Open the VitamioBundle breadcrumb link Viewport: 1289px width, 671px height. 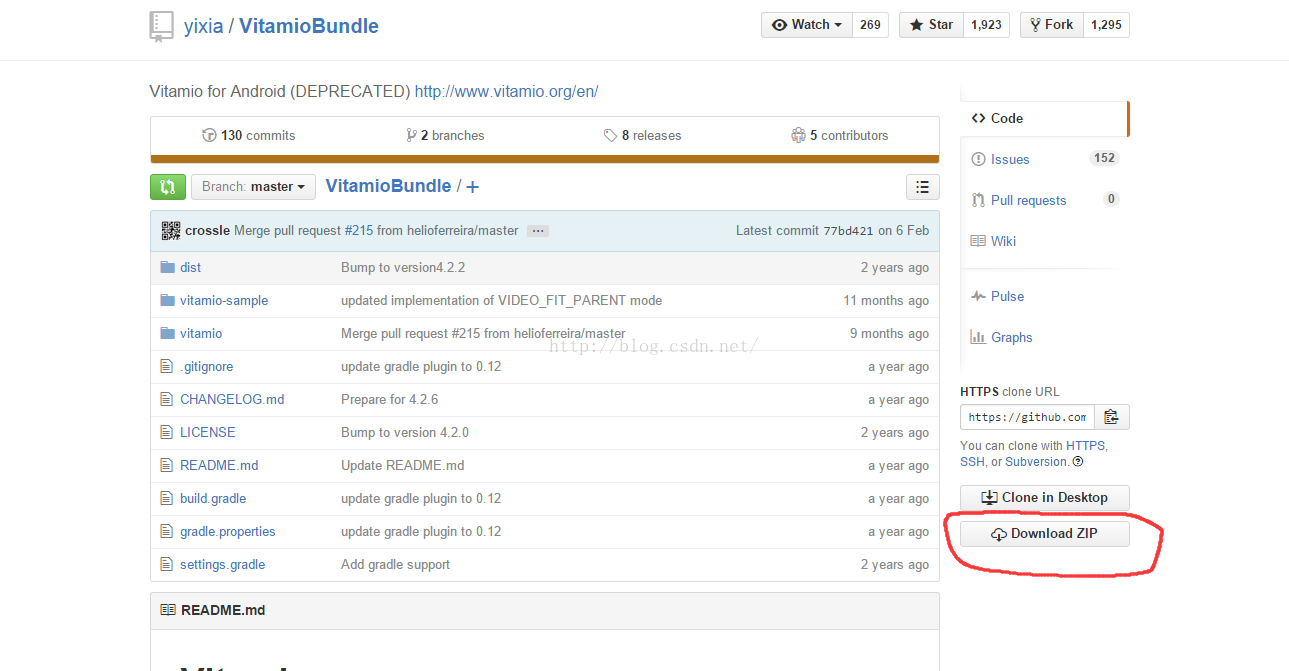click(388, 186)
